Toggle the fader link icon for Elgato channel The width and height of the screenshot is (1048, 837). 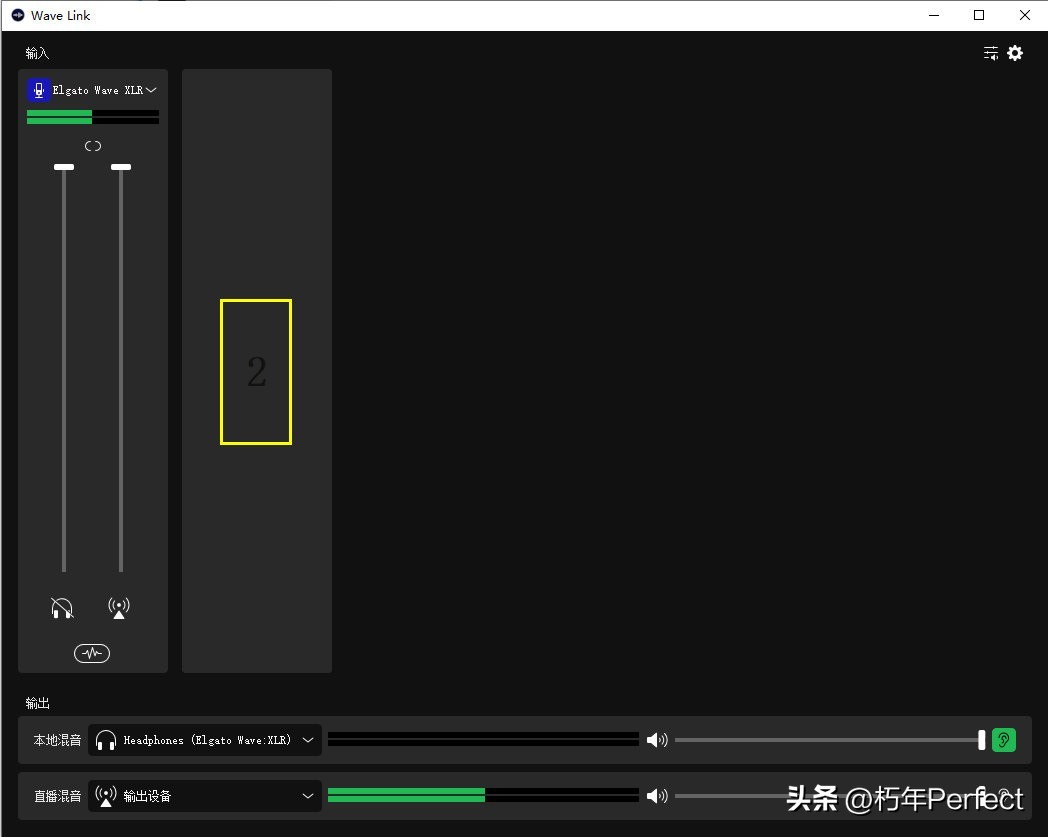[x=93, y=146]
